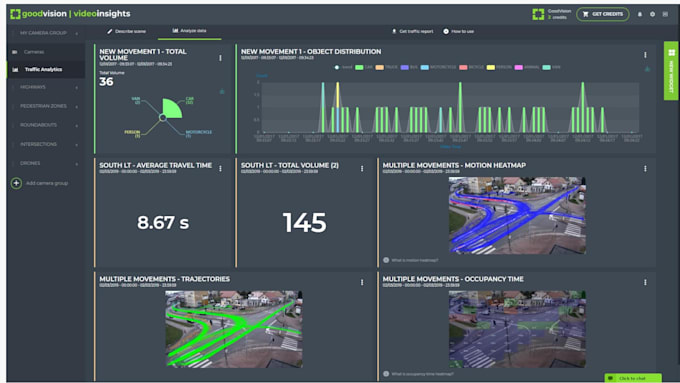
Task: Open Cameras in the sidebar
Action: point(46,52)
